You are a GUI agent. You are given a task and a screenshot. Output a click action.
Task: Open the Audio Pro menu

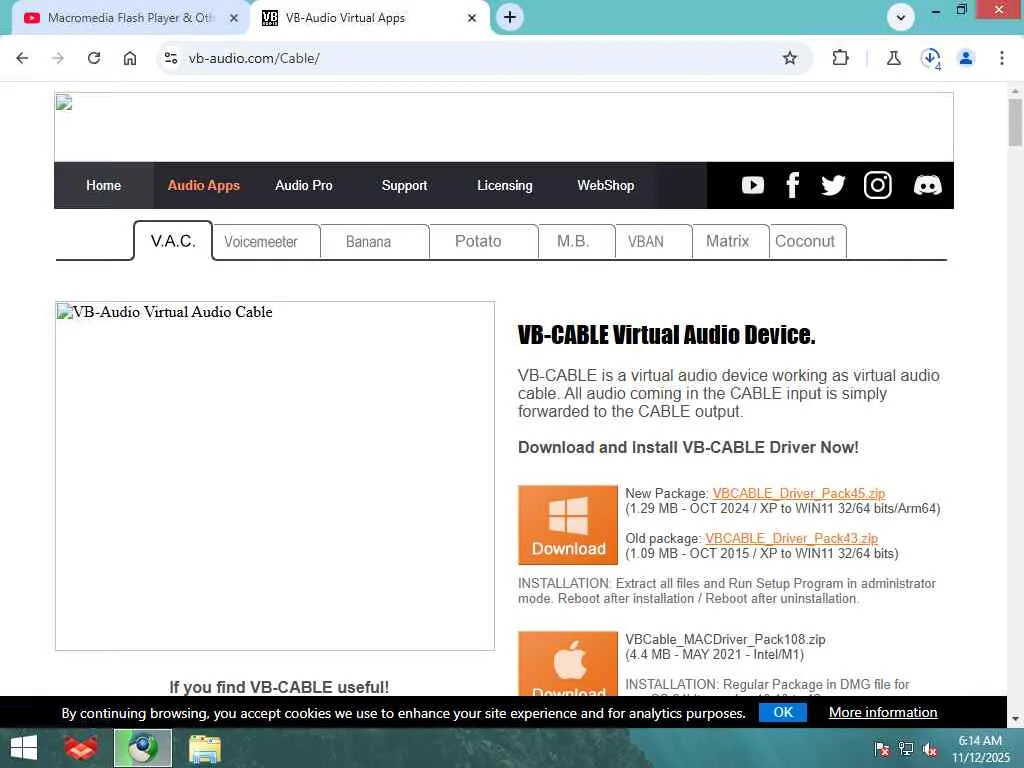pos(304,185)
